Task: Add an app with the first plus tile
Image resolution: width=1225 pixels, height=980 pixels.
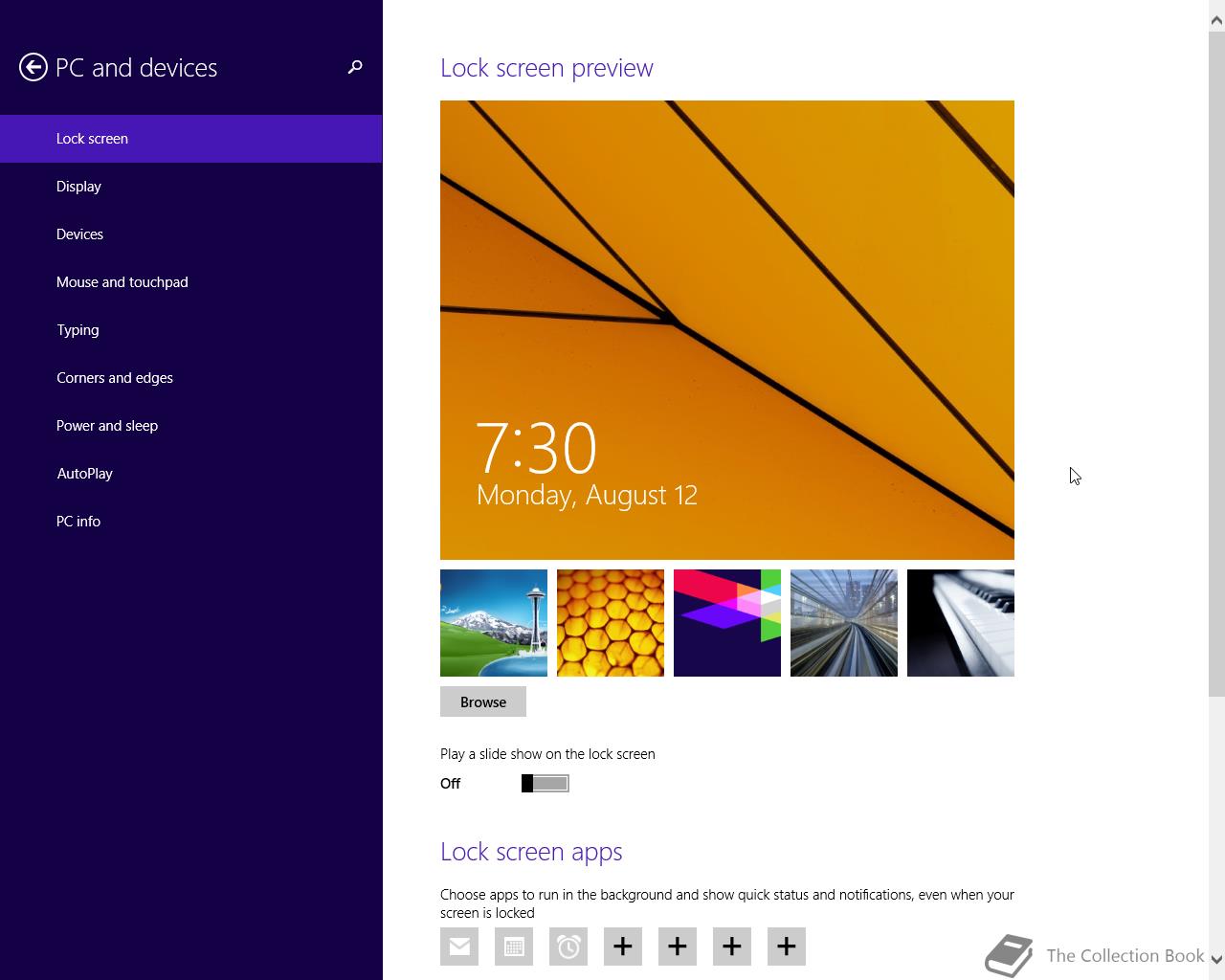Action: pos(623,947)
